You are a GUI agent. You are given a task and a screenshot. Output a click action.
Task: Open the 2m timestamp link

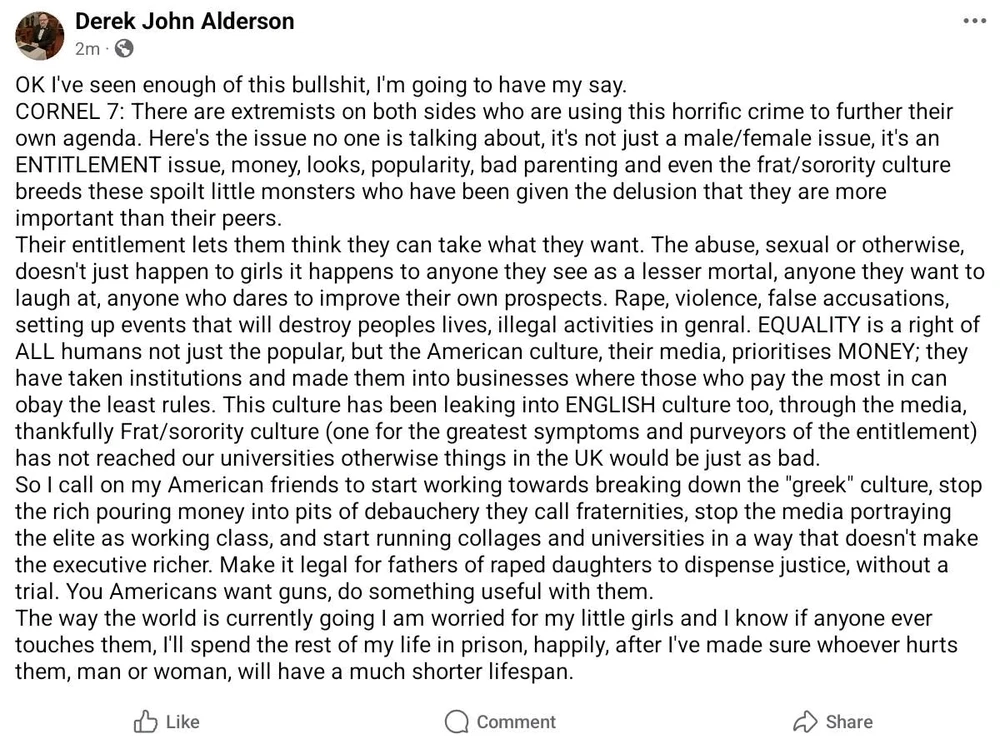(x=87, y=49)
